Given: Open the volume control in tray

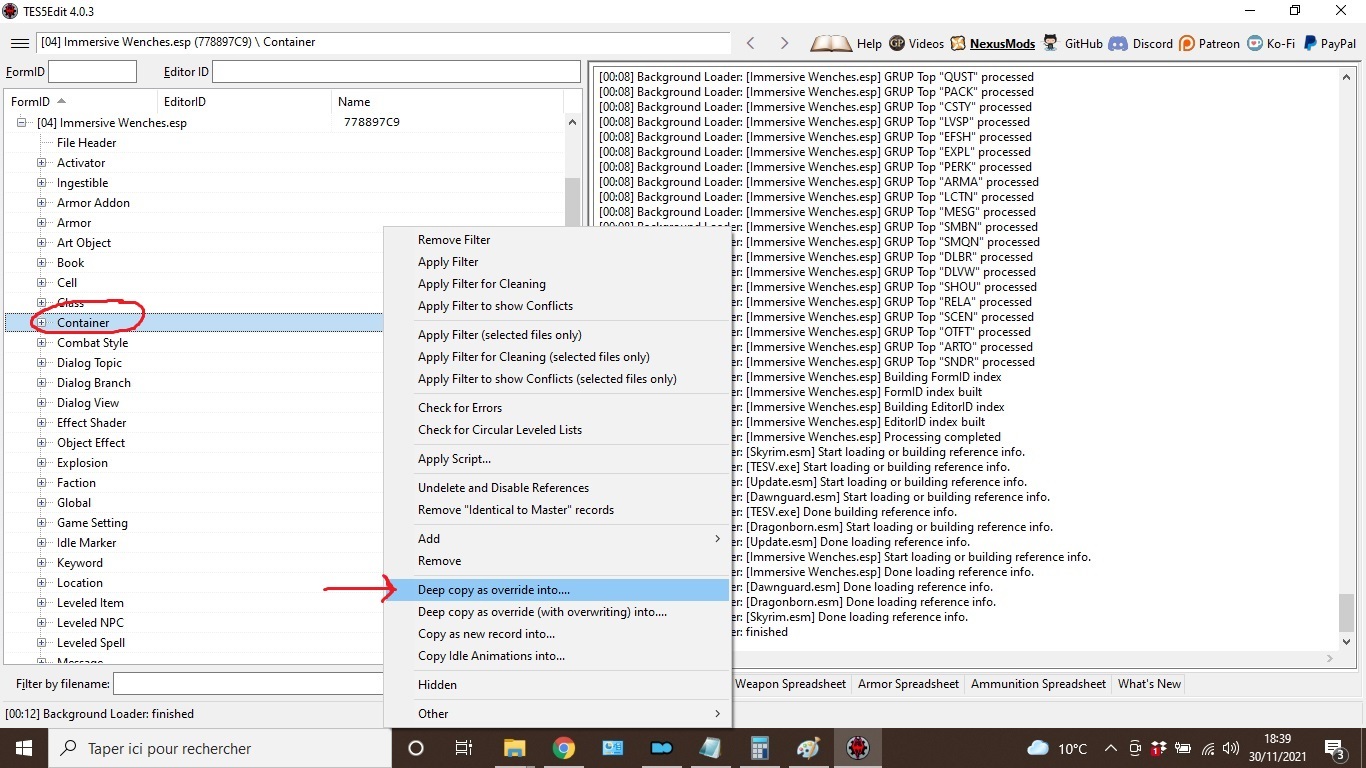Looking at the screenshot, I should (x=1231, y=748).
